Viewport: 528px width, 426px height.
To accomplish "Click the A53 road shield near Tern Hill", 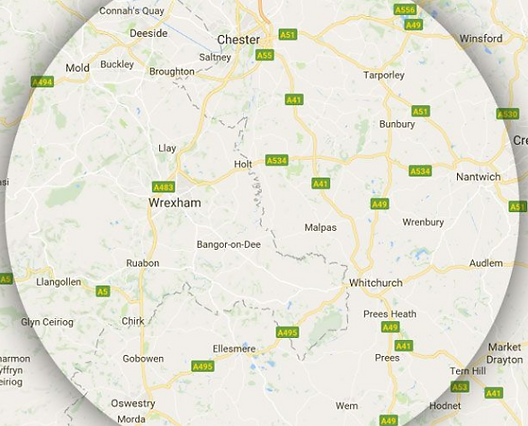I will (x=460, y=387).
